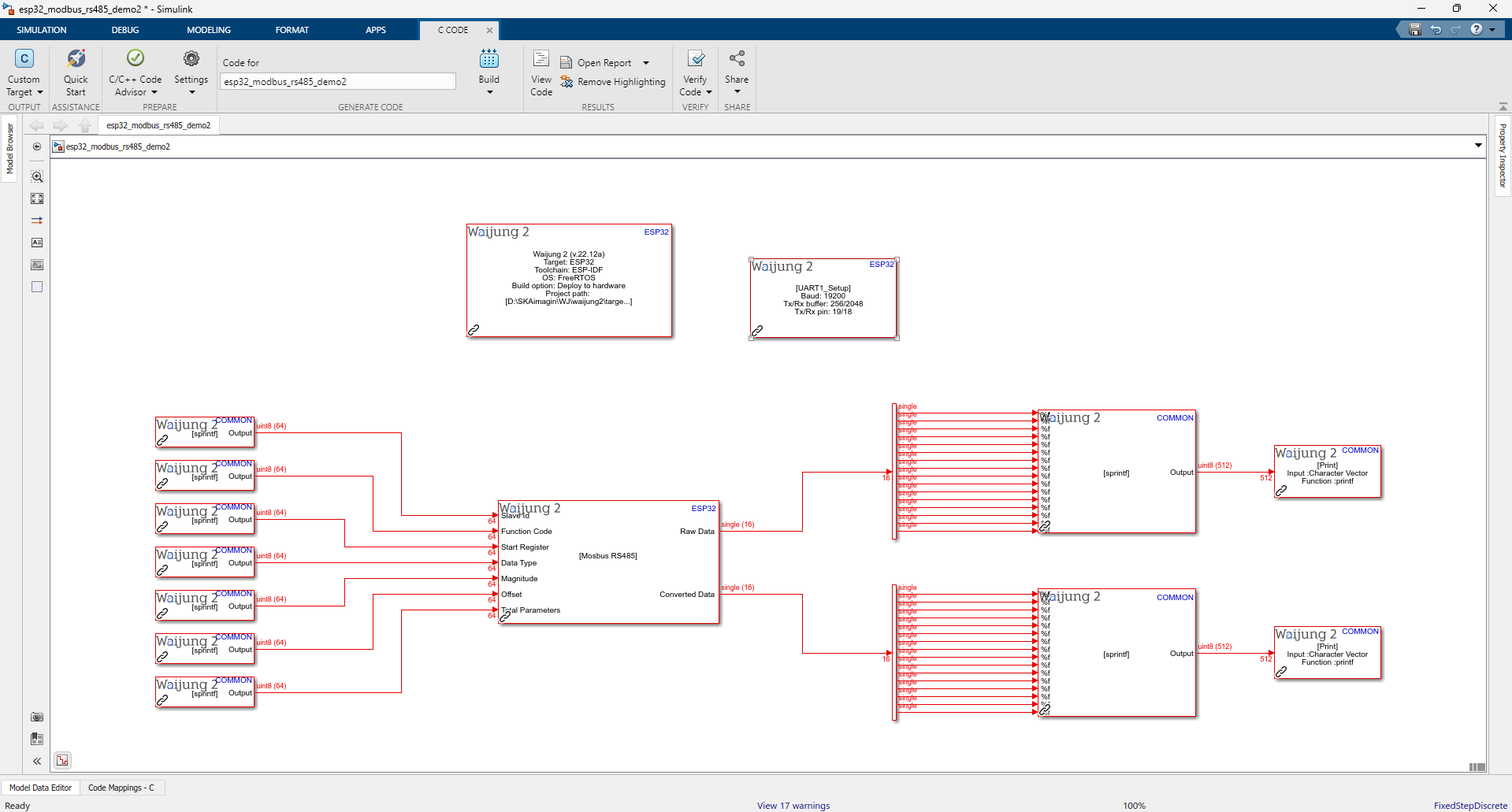Image resolution: width=1512 pixels, height=812 pixels.
Task: Launch Quick Start assistant
Action: [x=76, y=59]
